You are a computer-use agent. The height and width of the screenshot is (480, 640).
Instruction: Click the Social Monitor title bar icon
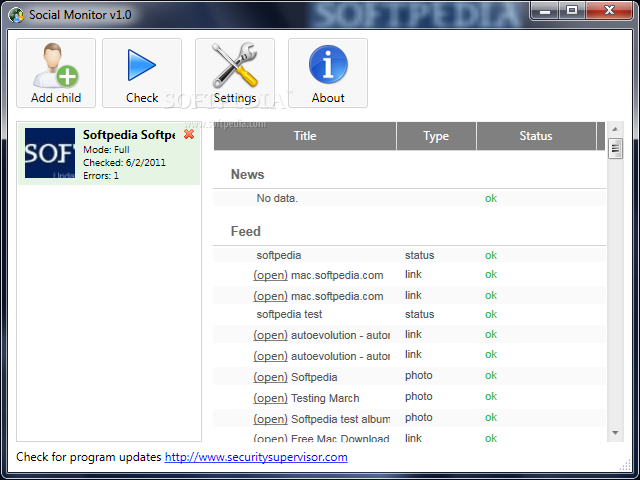tap(16, 15)
